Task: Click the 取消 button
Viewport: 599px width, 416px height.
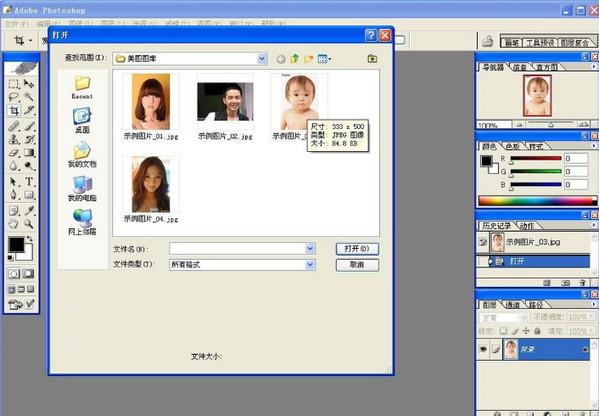Action: pos(357,265)
